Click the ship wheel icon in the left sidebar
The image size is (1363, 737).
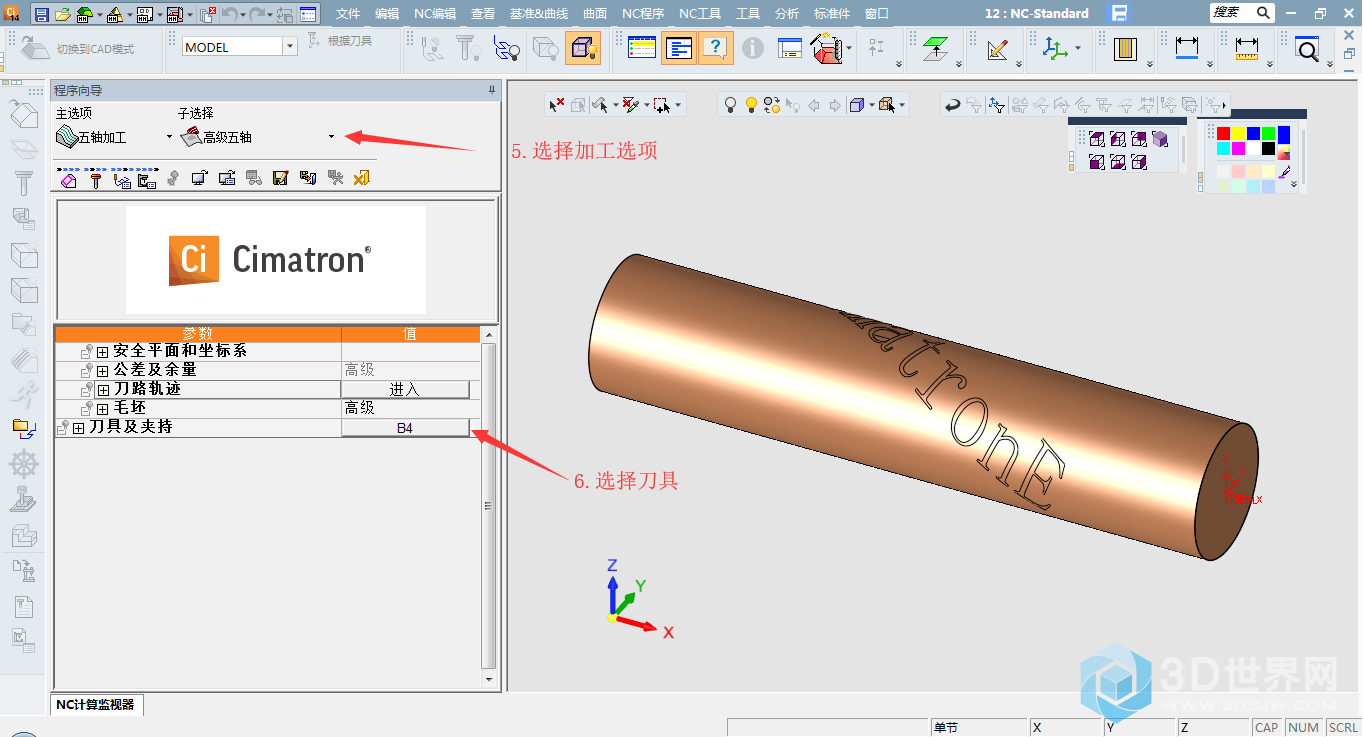(x=23, y=464)
